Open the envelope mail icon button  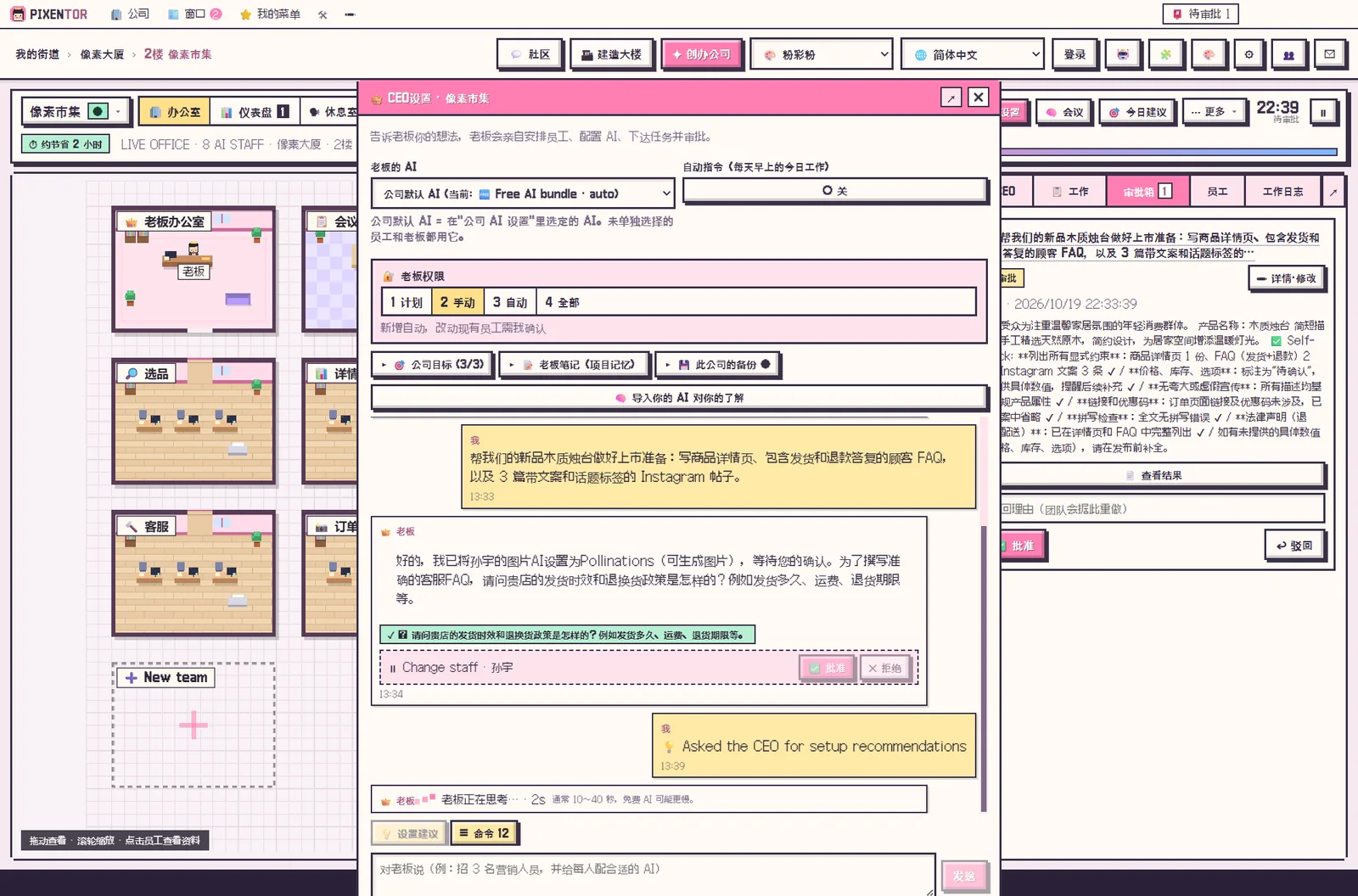[x=1330, y=54]
